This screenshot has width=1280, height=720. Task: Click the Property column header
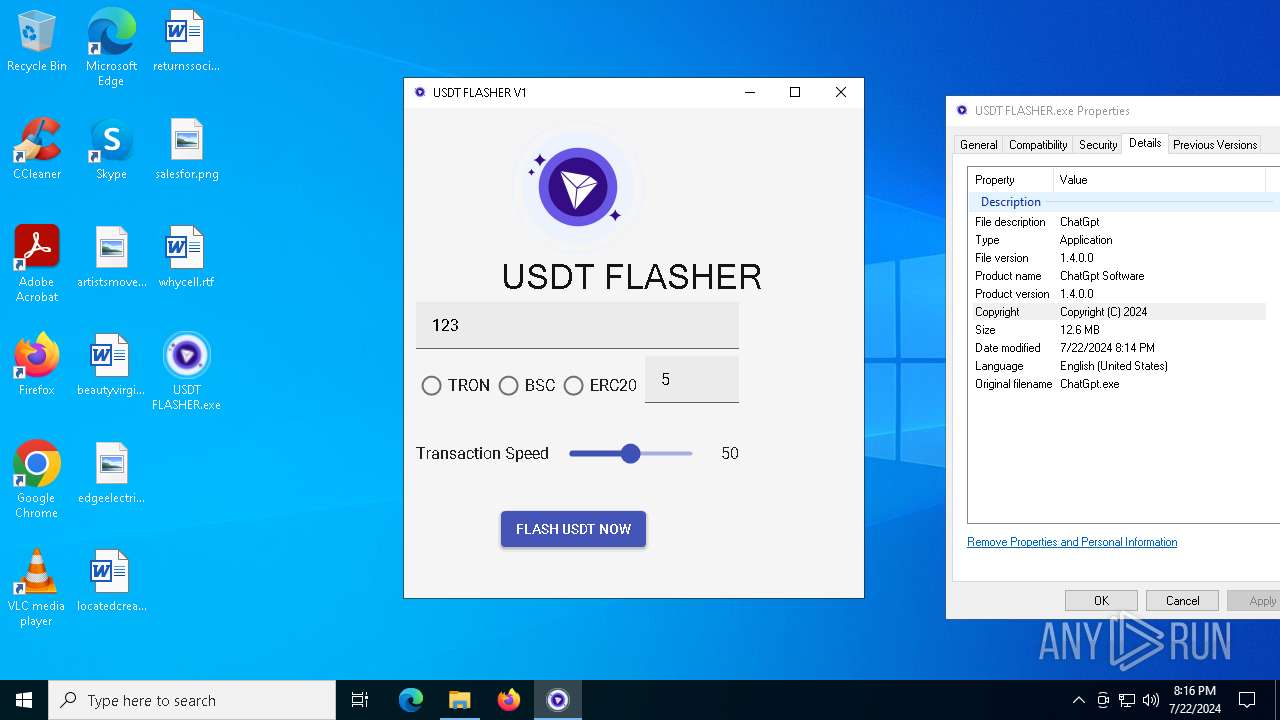click(x=1011, y=180)
